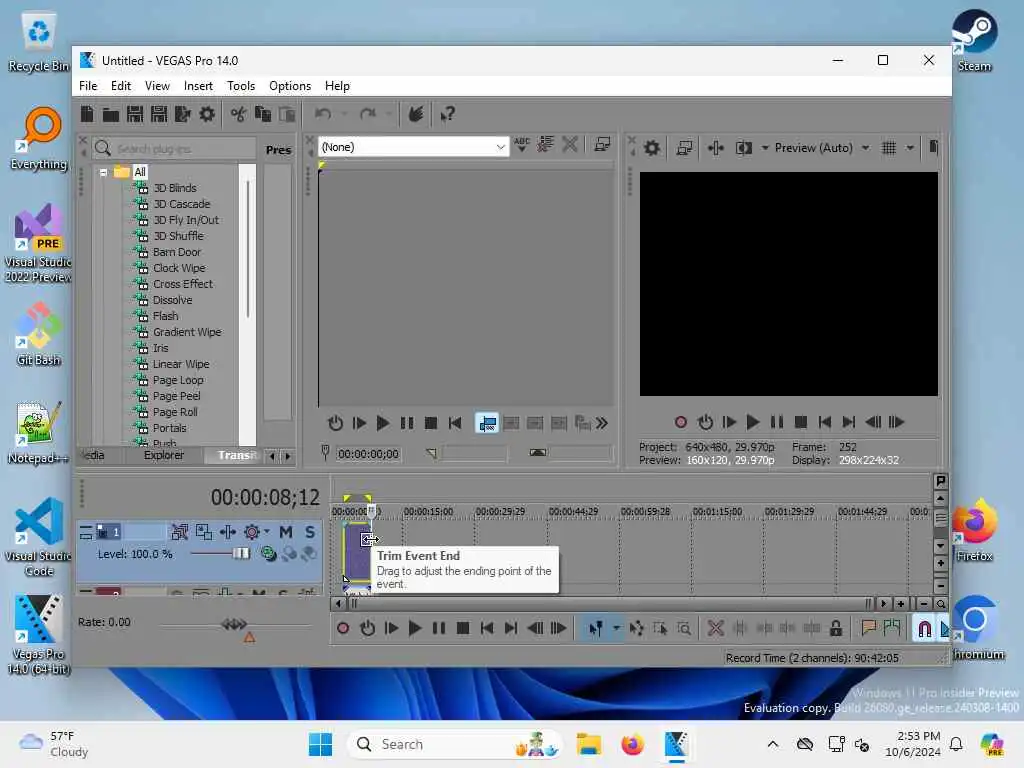1024x768 pixels.
Task: Open the Tools menu
Action: coord(241,86)
